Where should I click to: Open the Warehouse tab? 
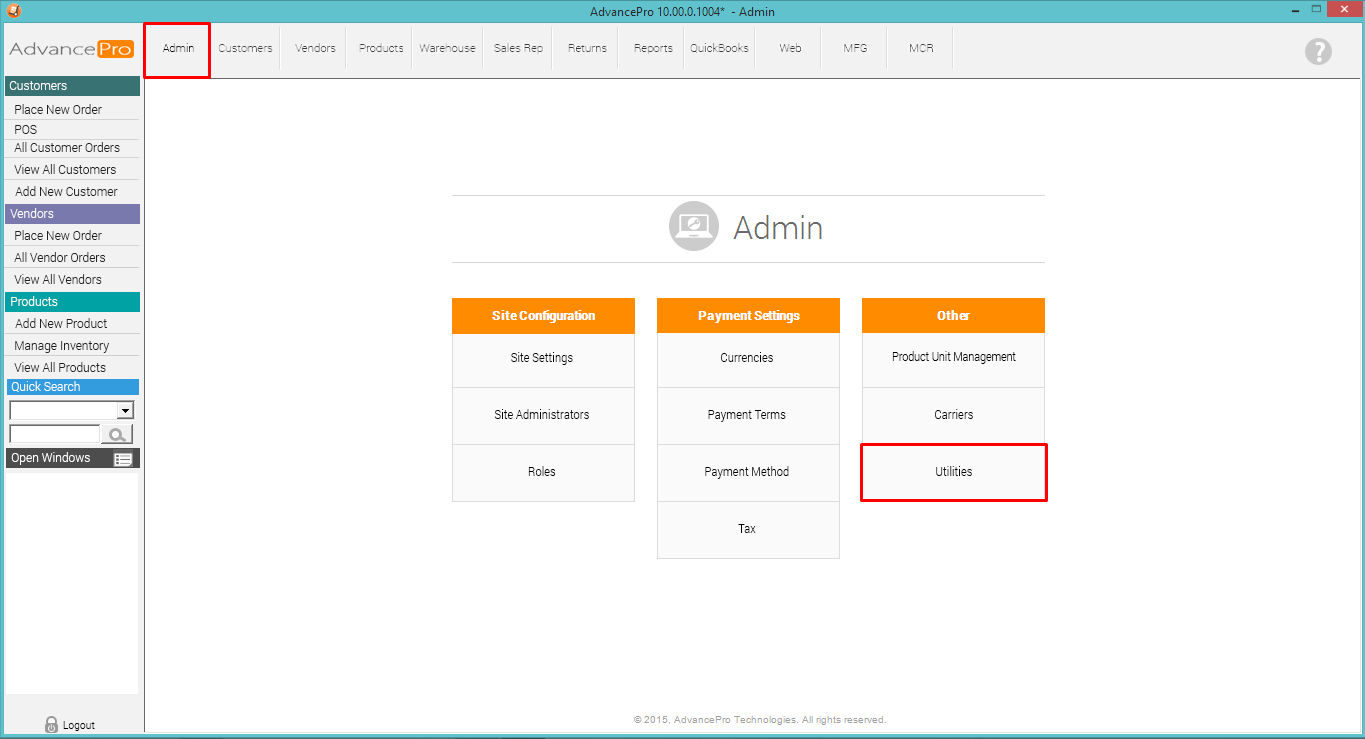coord(447,48)
